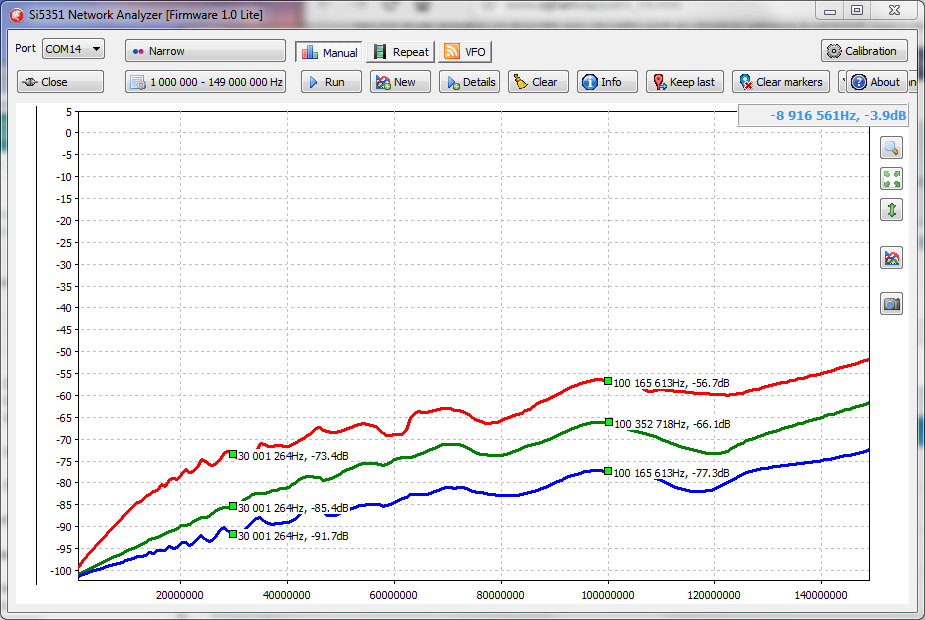Close the port connection with the Close button
The width and height of the screenshot is (925, 620).
pos(60,82)
